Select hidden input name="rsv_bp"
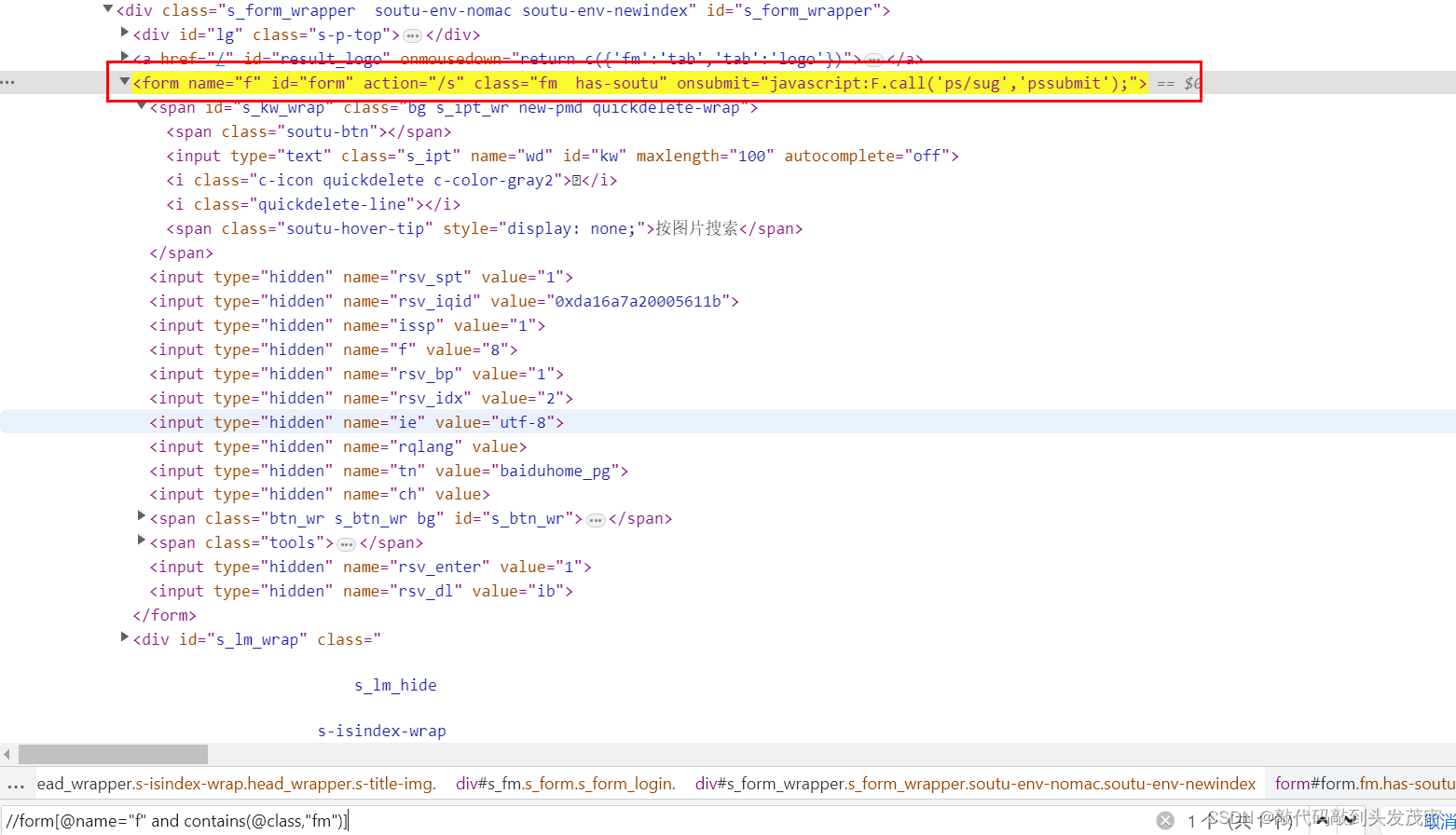 pyautogui.click(x=357, y=374)
